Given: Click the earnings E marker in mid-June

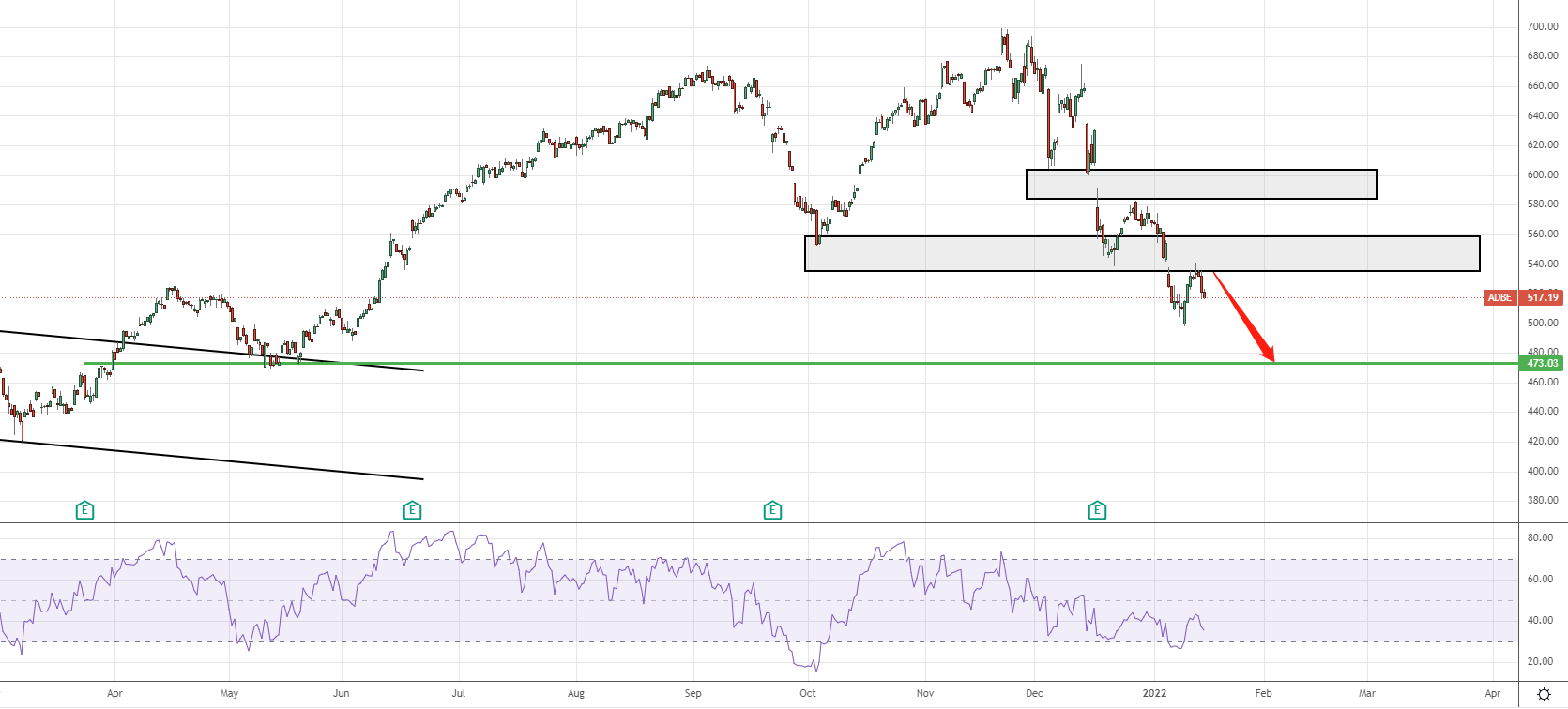Looking at the screenshot, I should pyautogui.click(x=412, y=510).
